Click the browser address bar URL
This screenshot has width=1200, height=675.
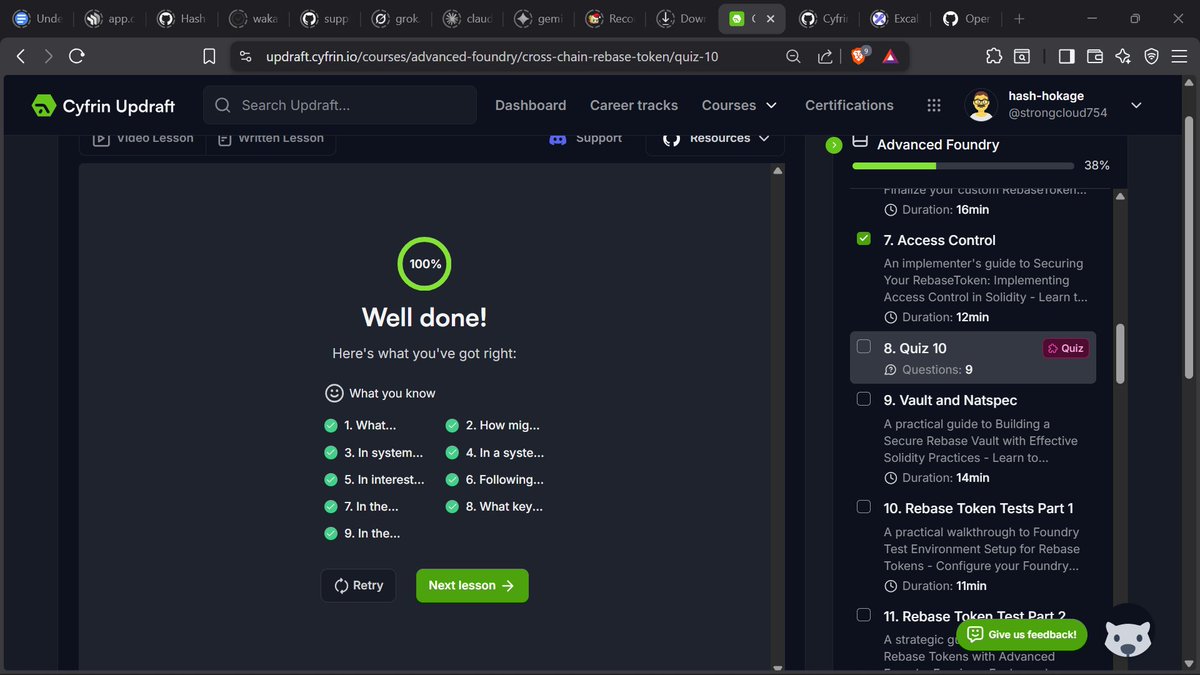coord(492,57)
